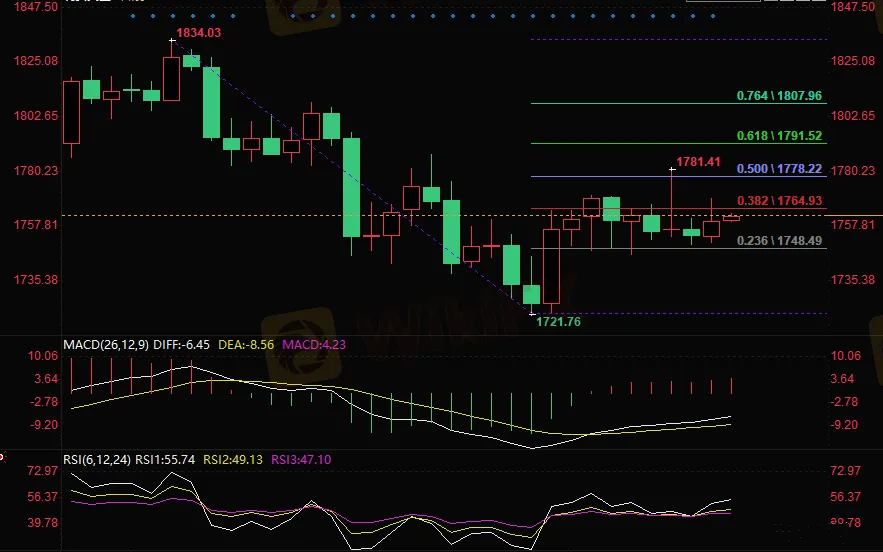Select the purple dashed downtrend line
The height and width of the screenshot is (552, 883).
(352, 177)
